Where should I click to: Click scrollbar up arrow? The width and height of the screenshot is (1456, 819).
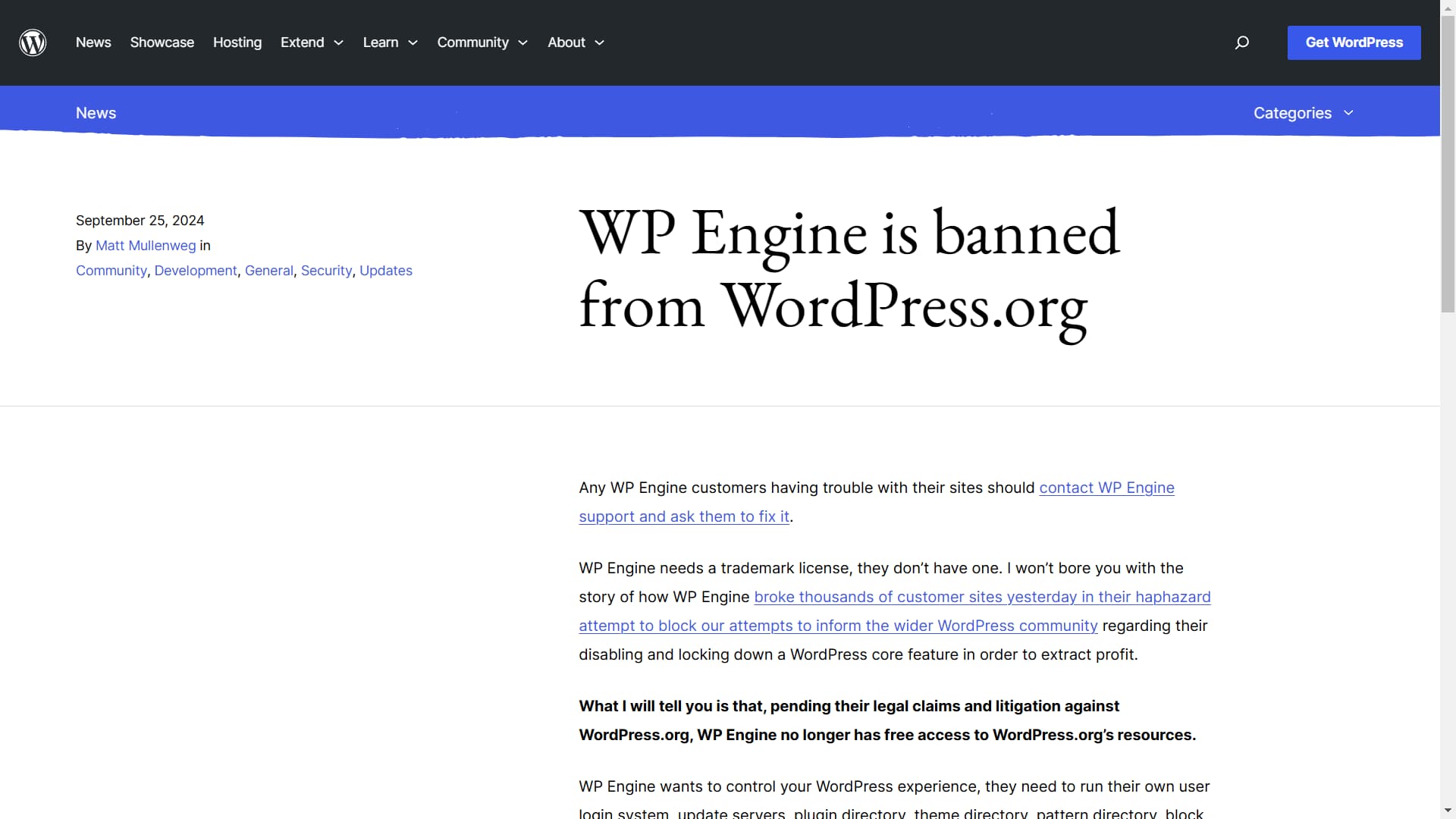click(x=1448, y=7)
